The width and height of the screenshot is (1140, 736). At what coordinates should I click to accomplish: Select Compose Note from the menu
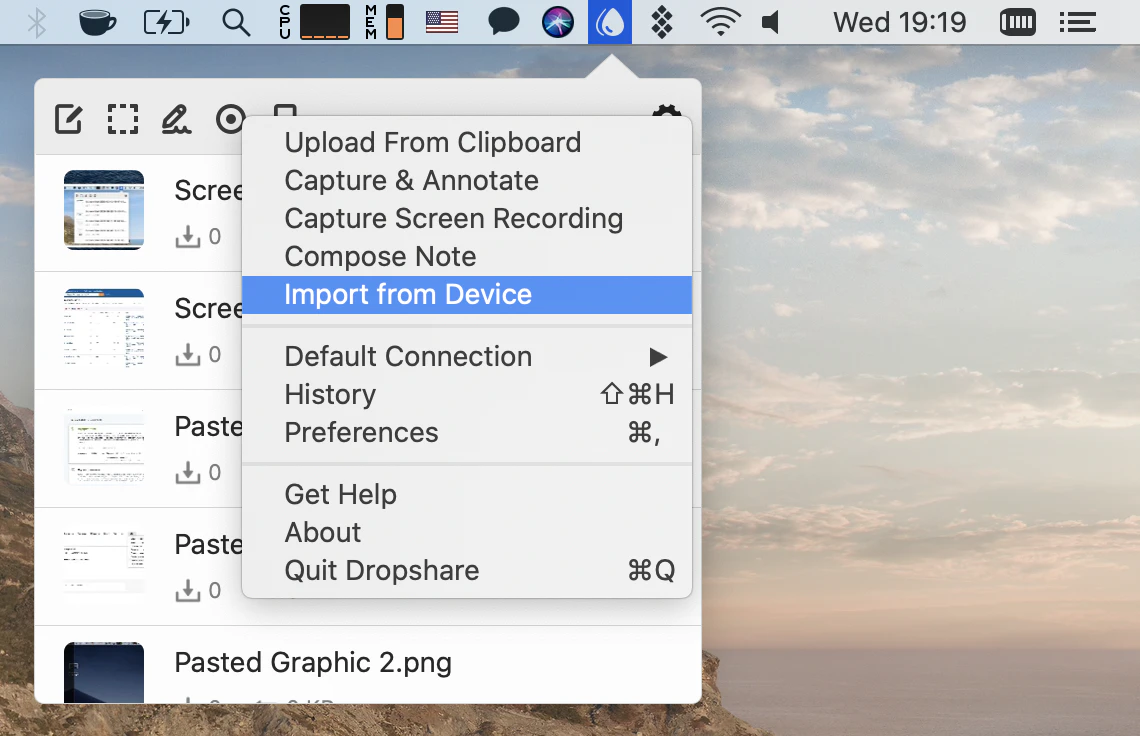tap(467, 257)
